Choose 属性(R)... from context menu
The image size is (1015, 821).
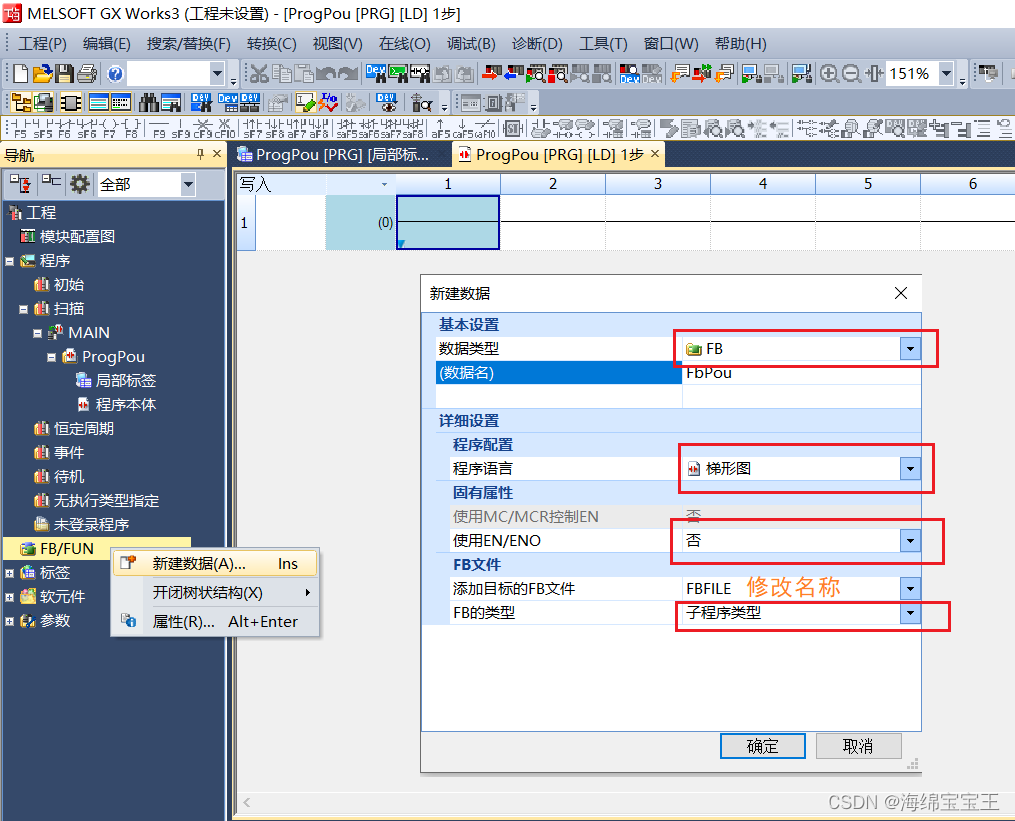pyautogui.click(x=215, y=622)
